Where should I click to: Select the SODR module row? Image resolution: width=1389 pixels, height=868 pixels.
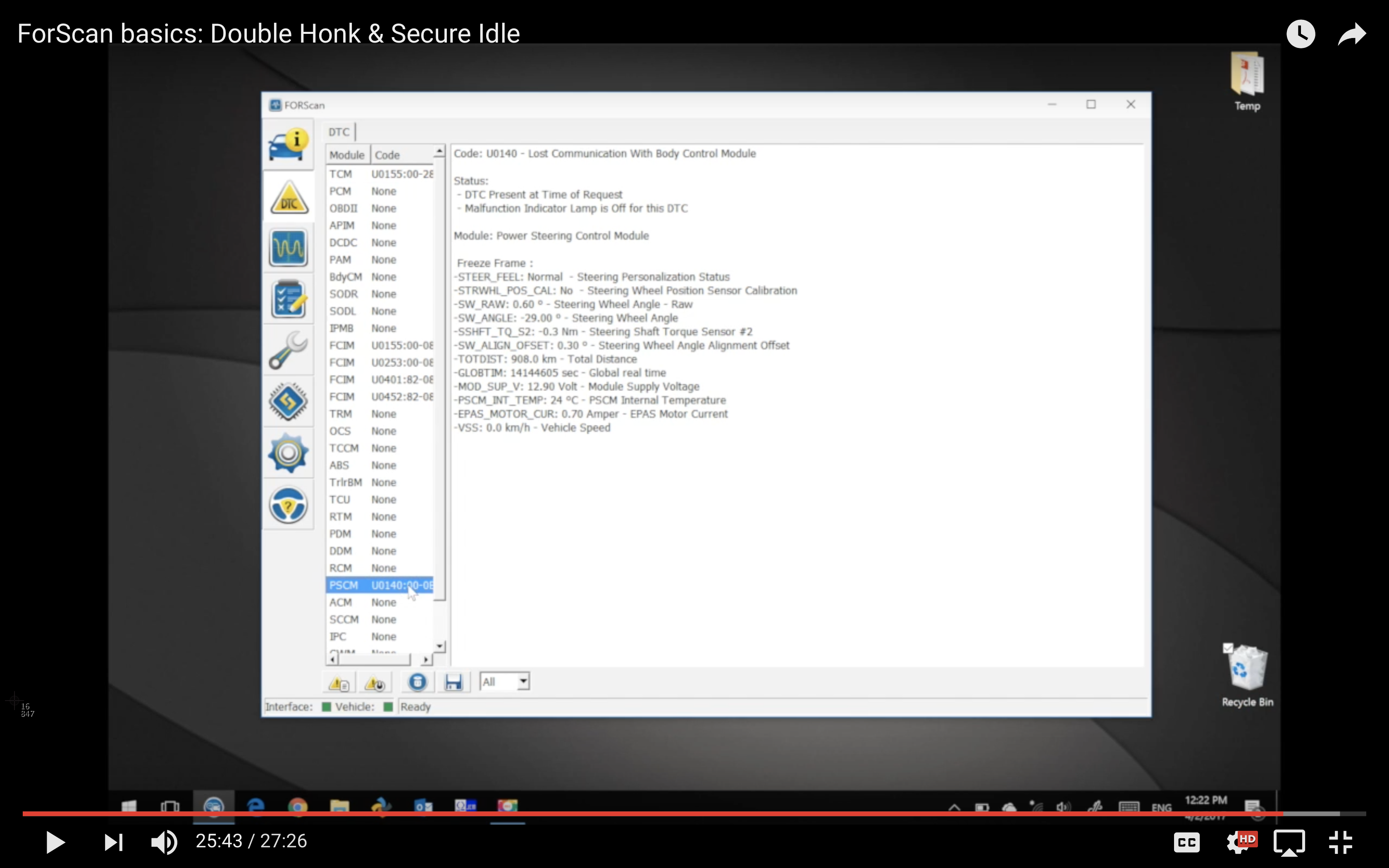[380, 294]
